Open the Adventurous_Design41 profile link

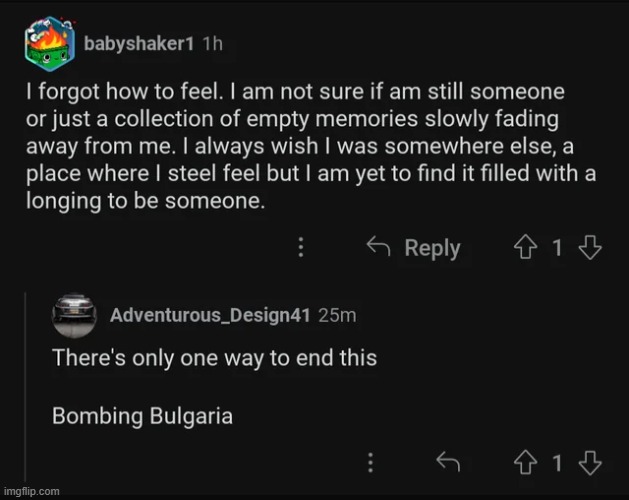209,316
